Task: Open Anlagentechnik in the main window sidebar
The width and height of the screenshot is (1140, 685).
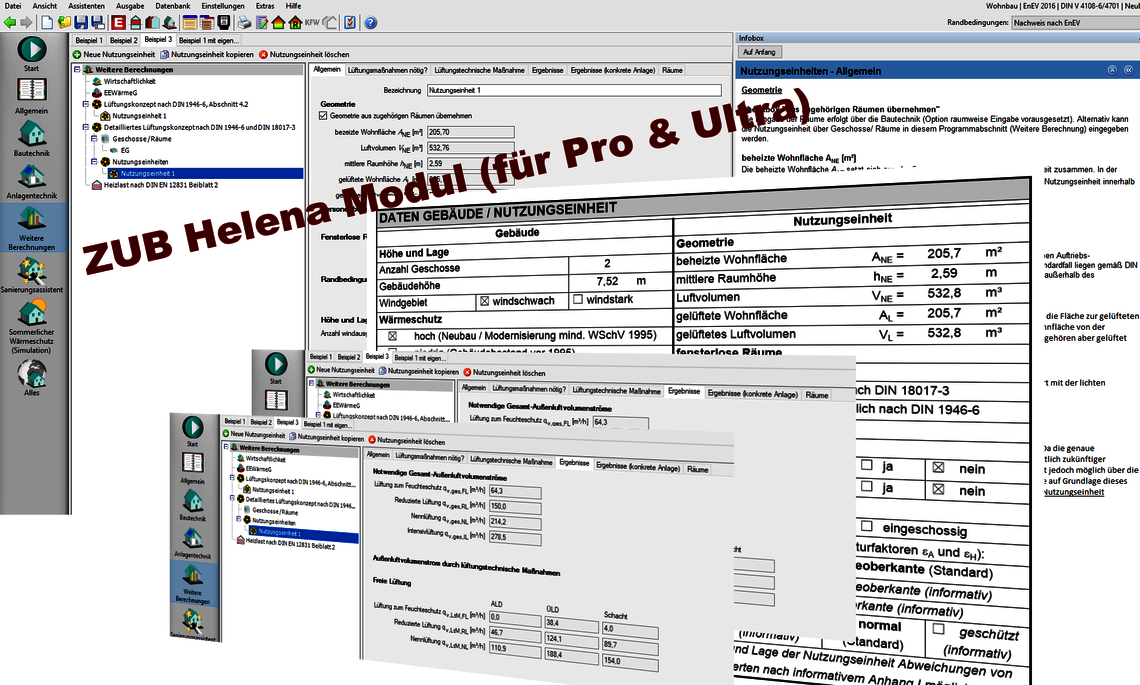Action: [x=31, y=181]
